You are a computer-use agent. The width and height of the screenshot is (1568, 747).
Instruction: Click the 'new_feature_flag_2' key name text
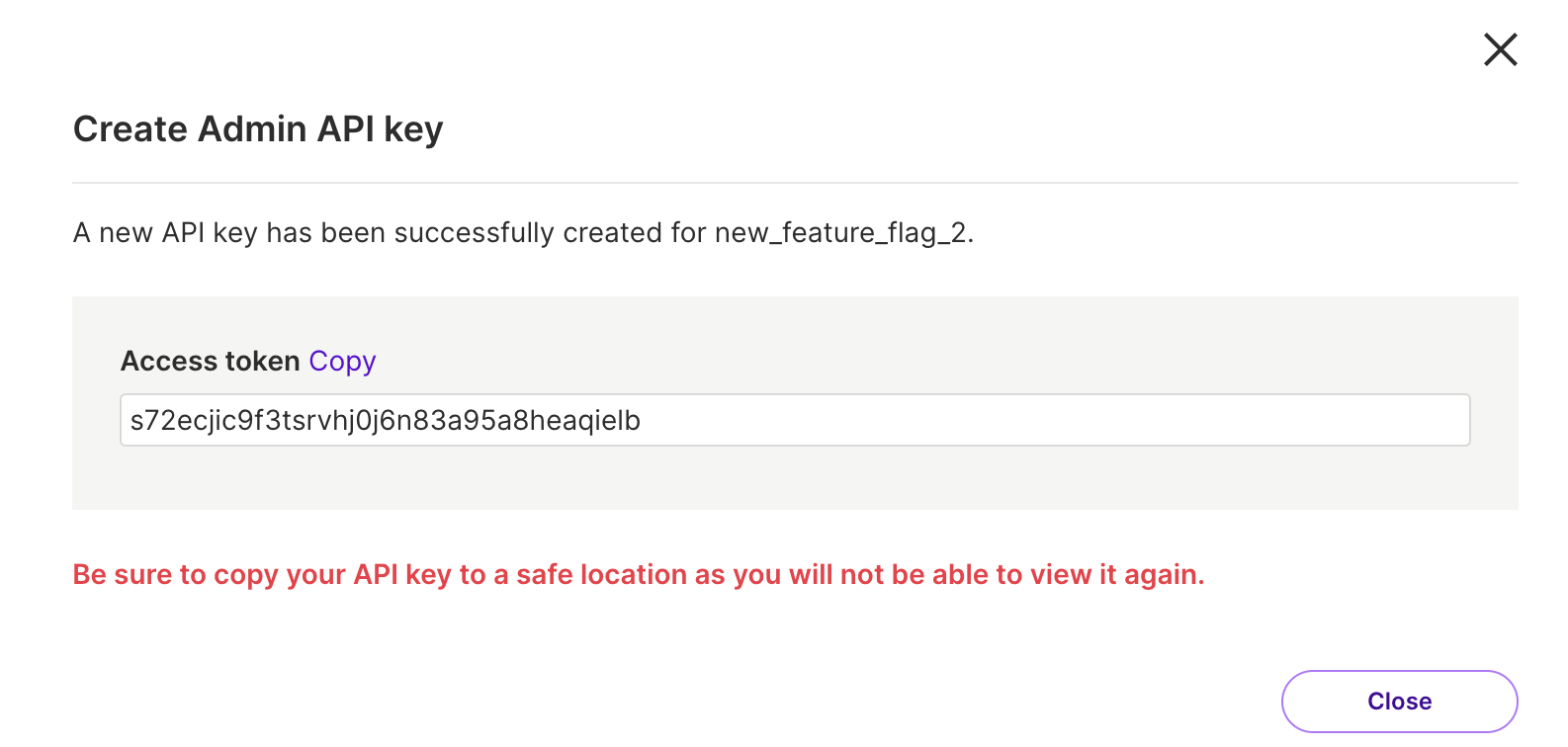(x=841, y=233)
